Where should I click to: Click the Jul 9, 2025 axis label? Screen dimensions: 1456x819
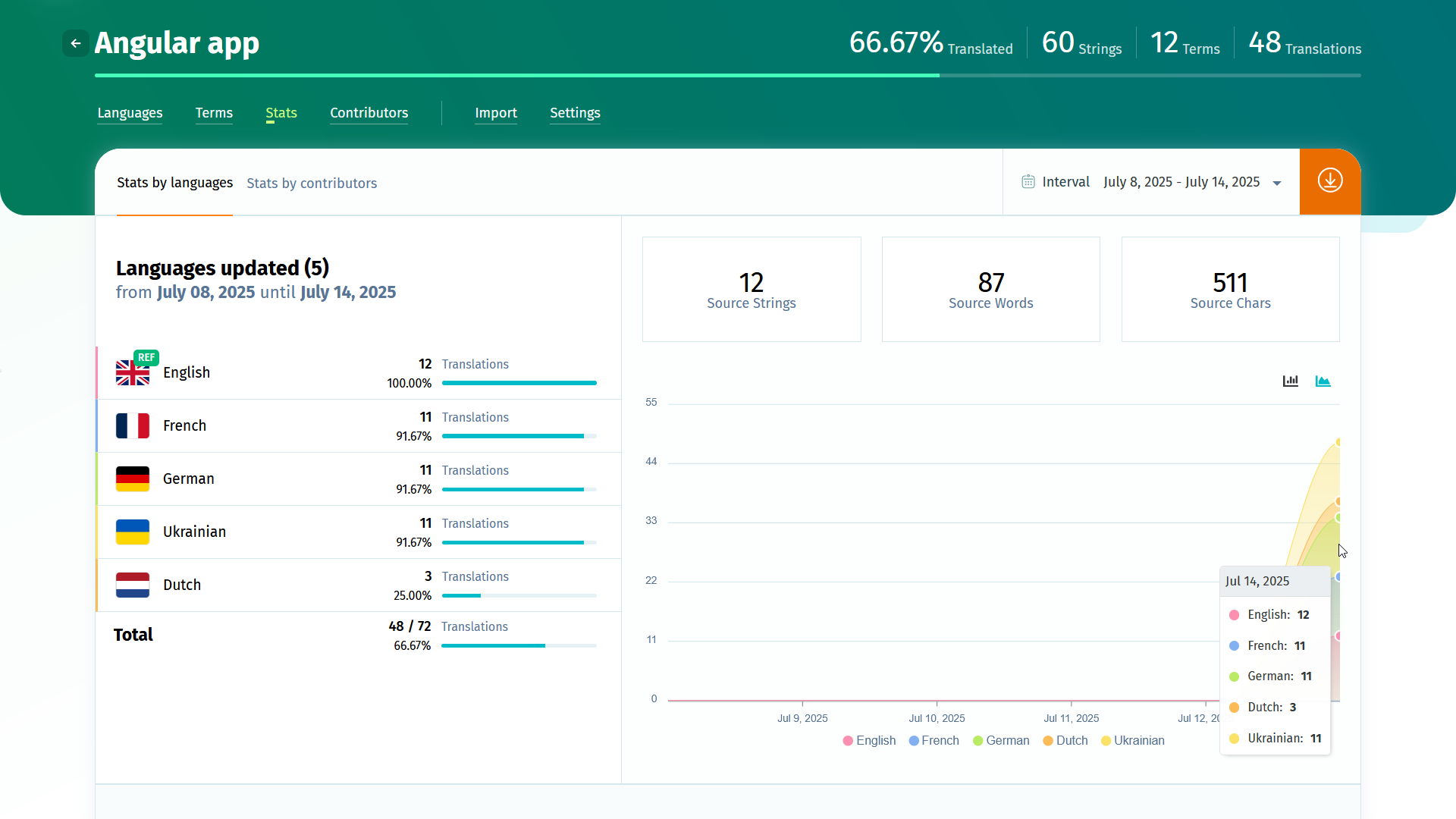click(802, 718)
